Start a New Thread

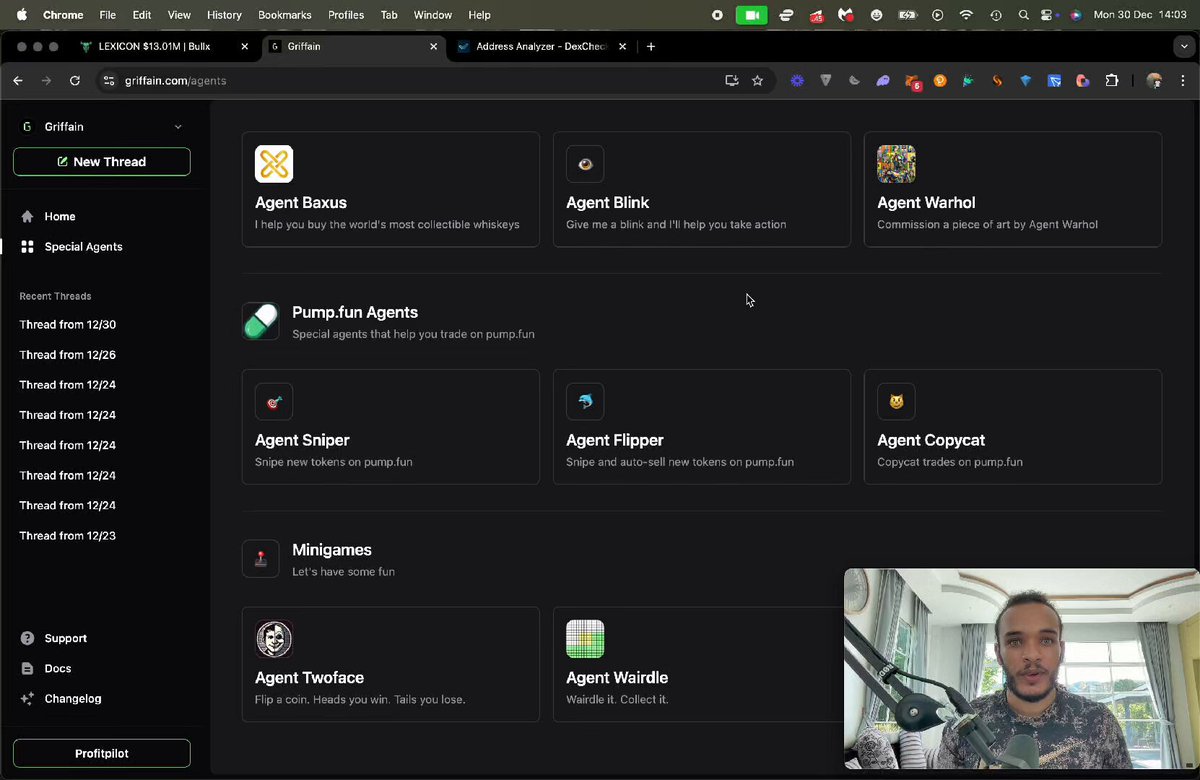tap(102, 161)
